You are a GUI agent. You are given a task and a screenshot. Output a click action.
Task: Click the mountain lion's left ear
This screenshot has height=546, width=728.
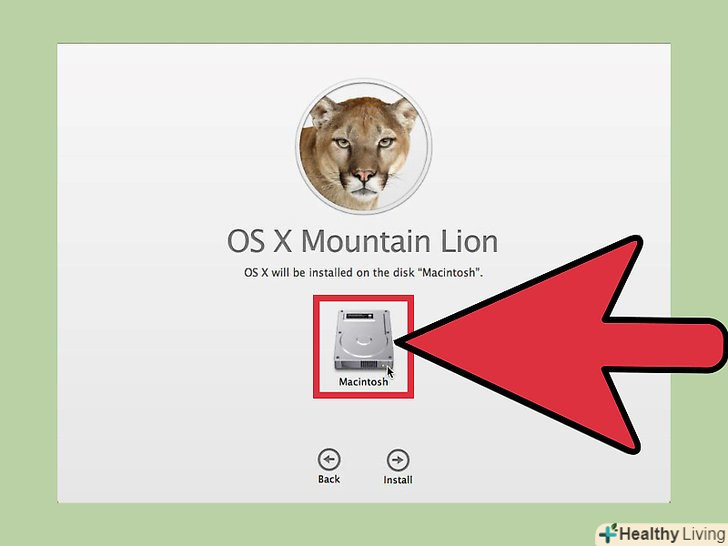[x=322, y=111]
